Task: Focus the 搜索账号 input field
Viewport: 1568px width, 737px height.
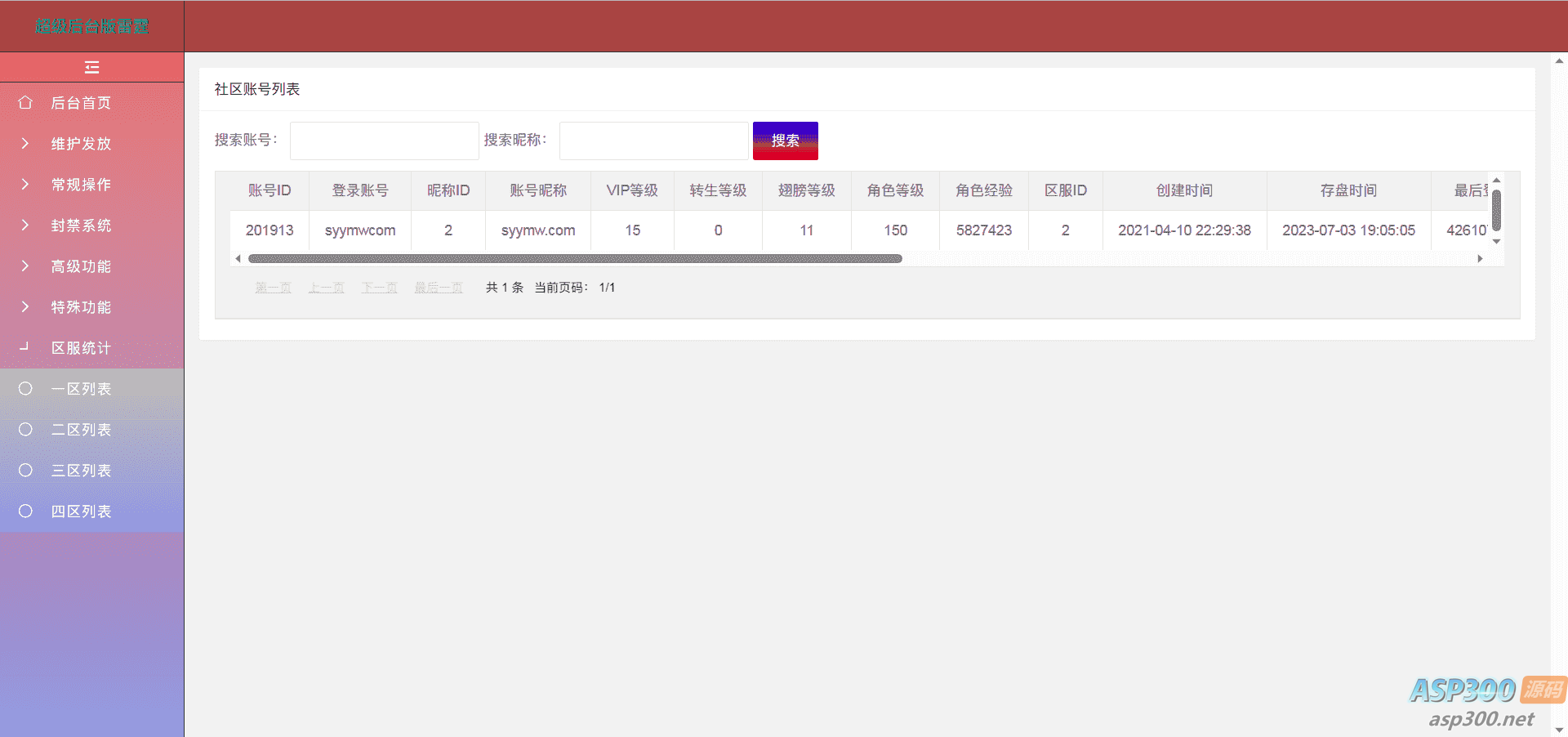Action: tap(384, 141)
